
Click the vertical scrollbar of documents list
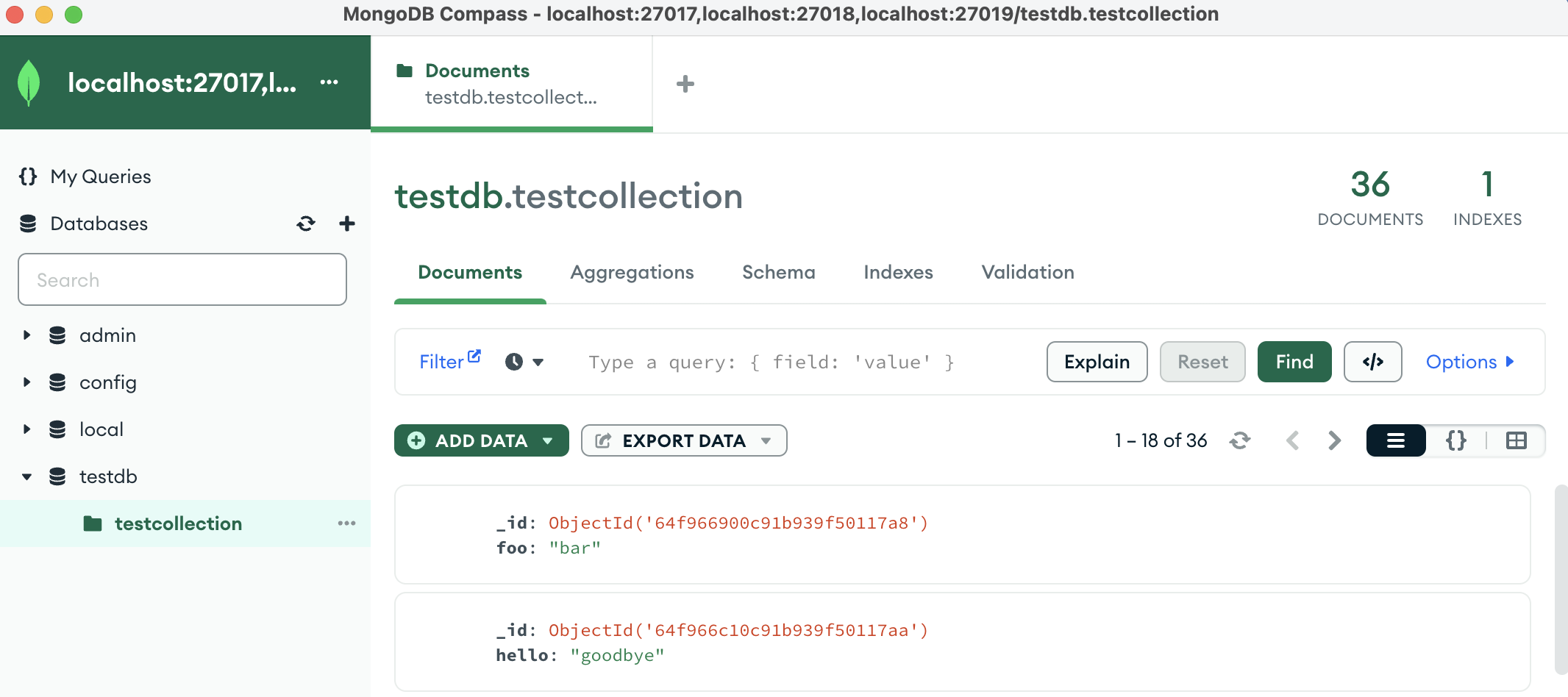point(1561,579)
